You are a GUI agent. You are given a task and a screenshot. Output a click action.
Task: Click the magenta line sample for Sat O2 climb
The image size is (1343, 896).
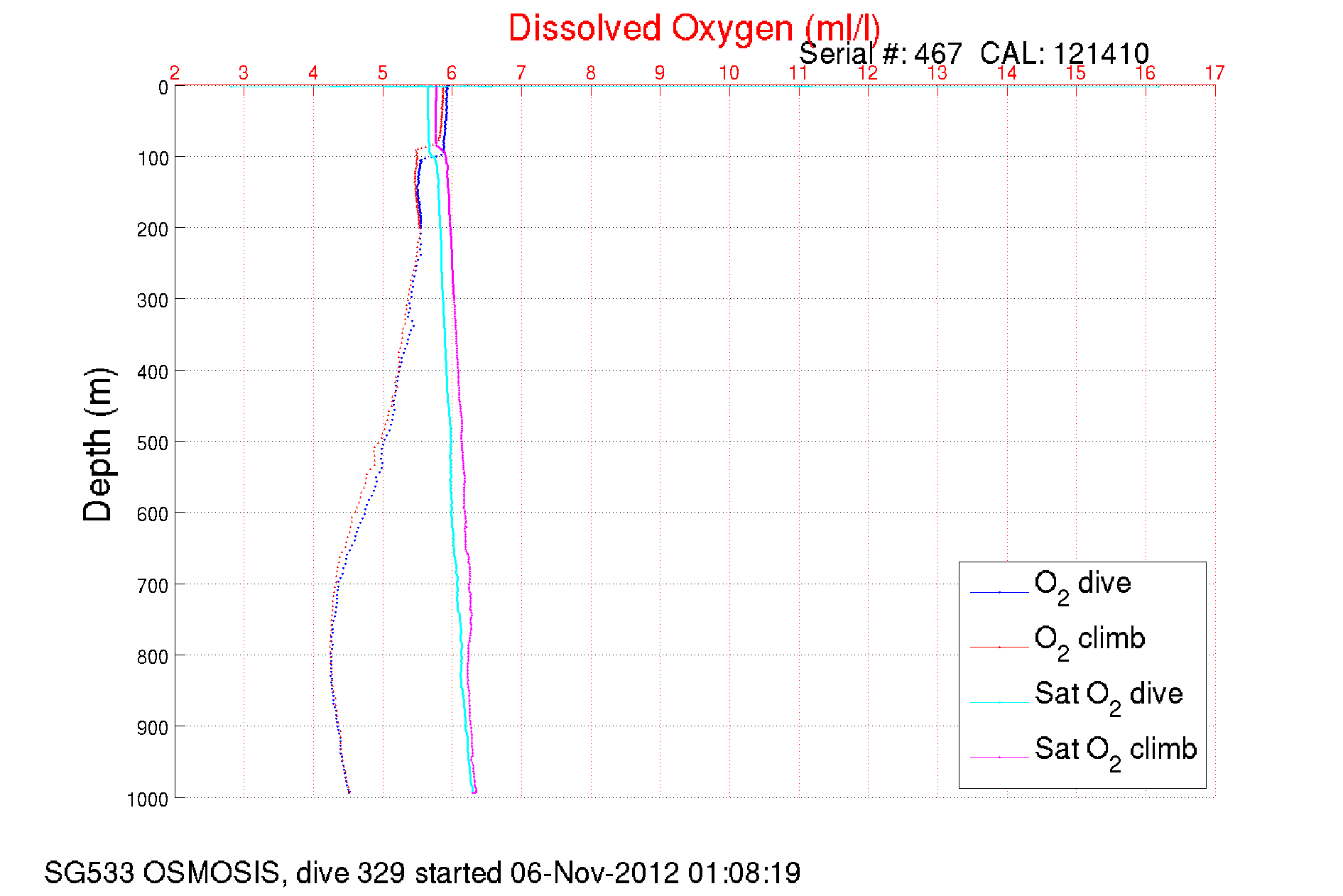[x=999, y=758]
